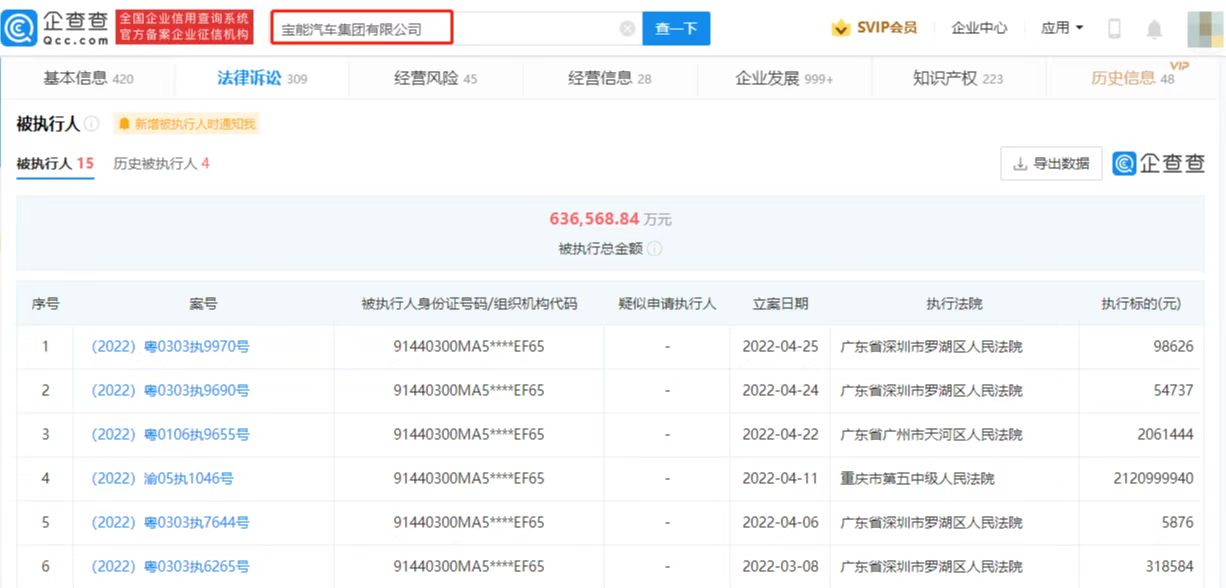Expand the 应用 dropdown

point(1062,28)
